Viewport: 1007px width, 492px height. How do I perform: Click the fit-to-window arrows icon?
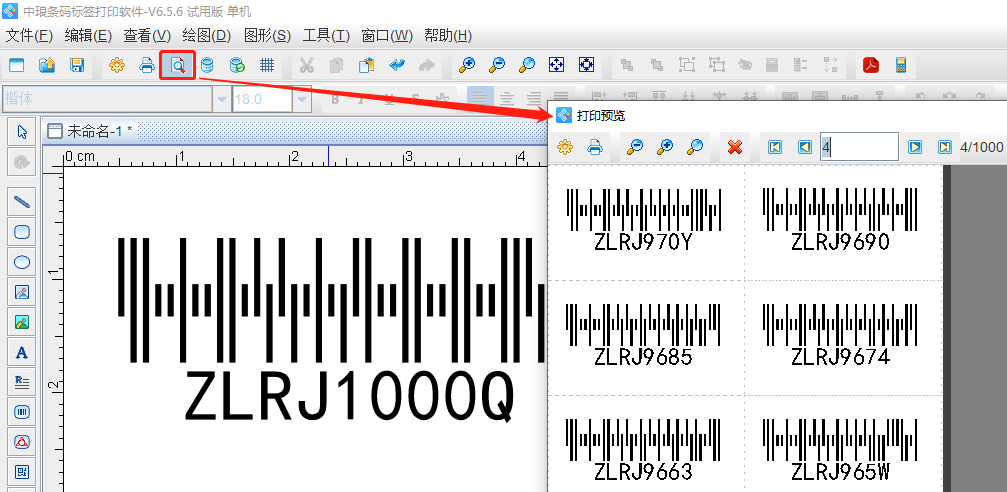556,65
